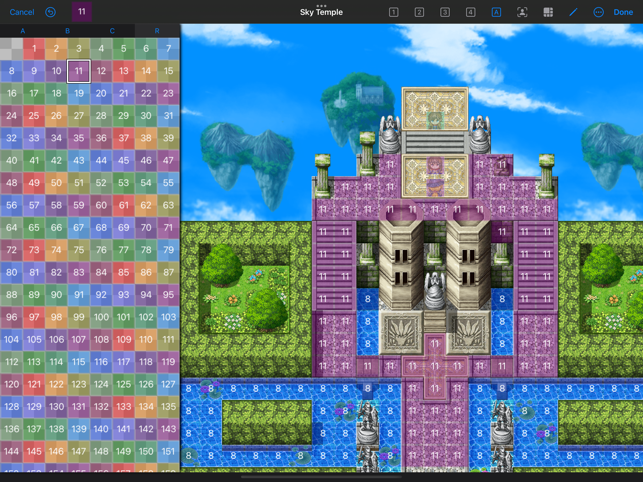Pick region swatch 61
The width and height of the screenshot is (643, 482).
[x=124, y=205]
